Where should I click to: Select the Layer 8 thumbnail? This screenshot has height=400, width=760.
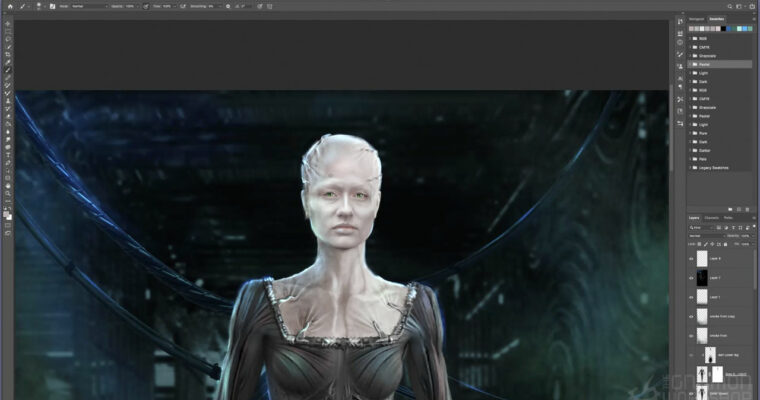click(x=702, y=258)
